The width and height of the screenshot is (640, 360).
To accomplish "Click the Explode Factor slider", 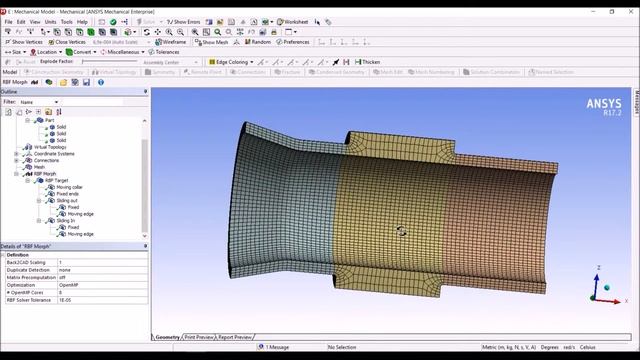I will point(109,62).
